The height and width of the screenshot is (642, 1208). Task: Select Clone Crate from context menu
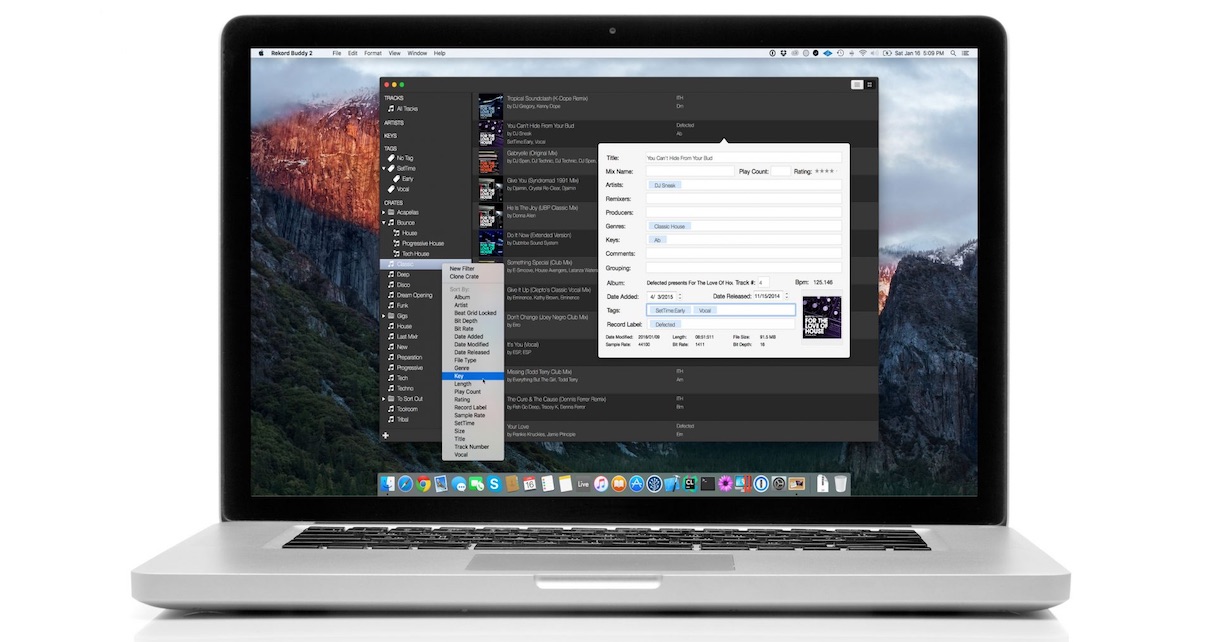[x=464, y=276]
